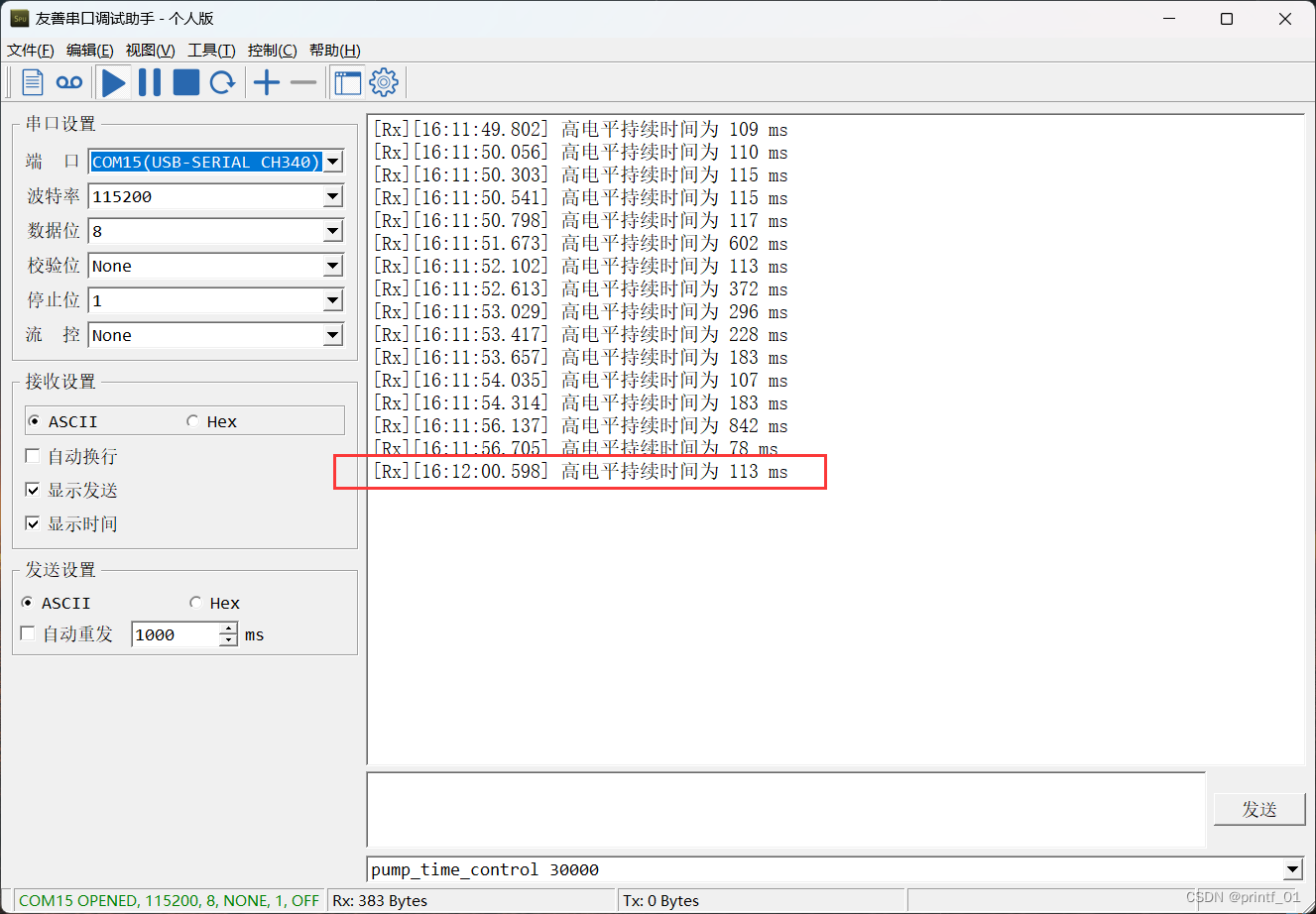This screenshot has width=1316, height=914.
Task: Maximize the serial assistant window
Action: point(1227,19)
